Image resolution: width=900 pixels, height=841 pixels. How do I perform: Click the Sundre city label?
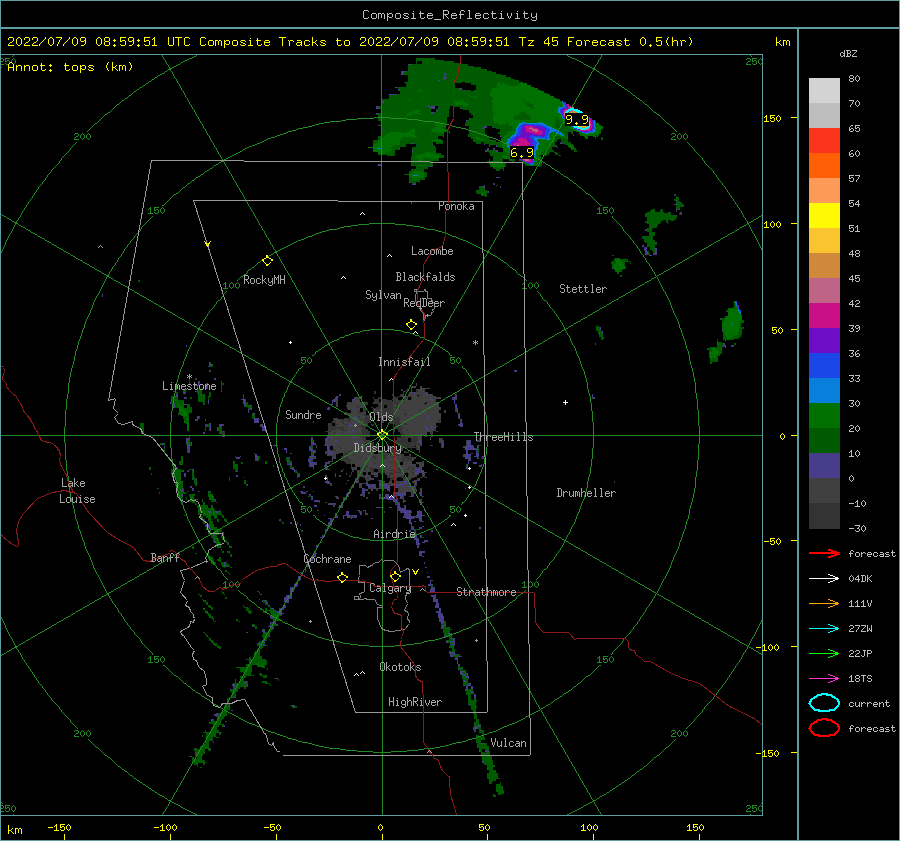pyautogui.click(x=303, y=414)
